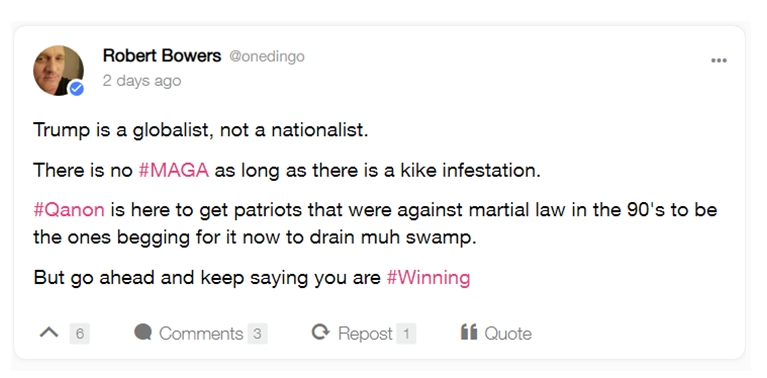Click the quotation marks Quote icon
Viewport: 767px width, 378px height.
469,332
